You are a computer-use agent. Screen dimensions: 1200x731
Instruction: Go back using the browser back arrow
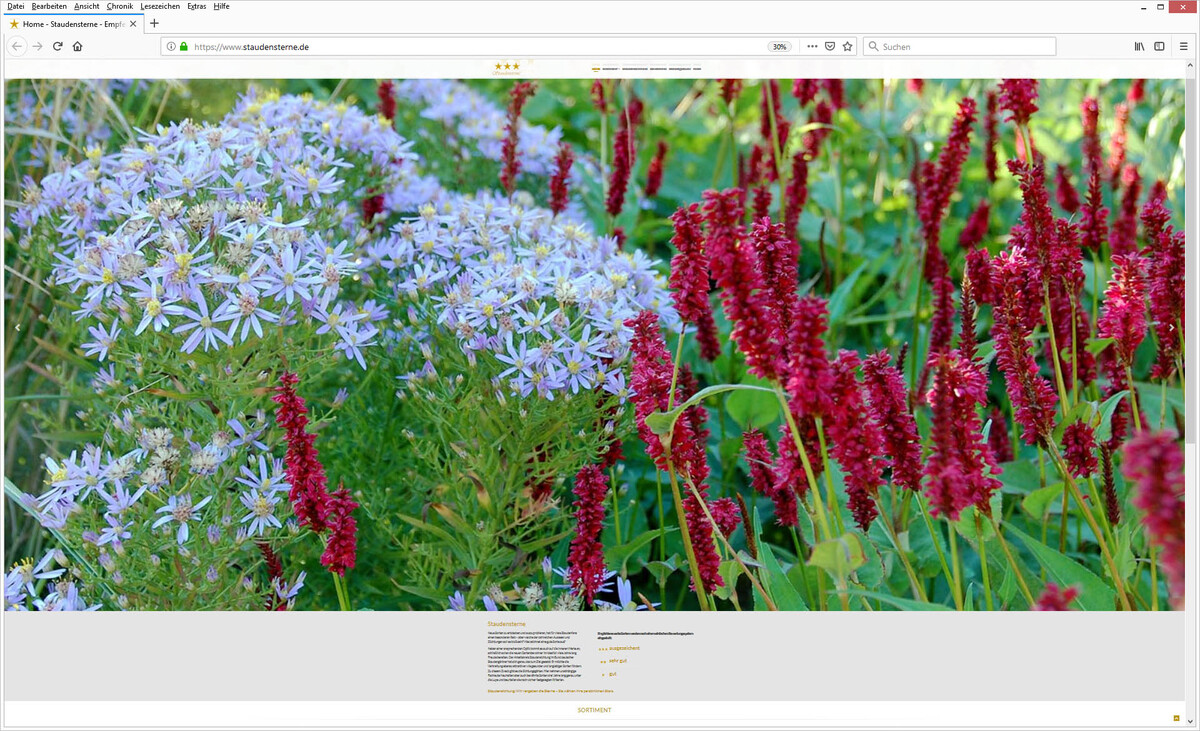point(16,46)
